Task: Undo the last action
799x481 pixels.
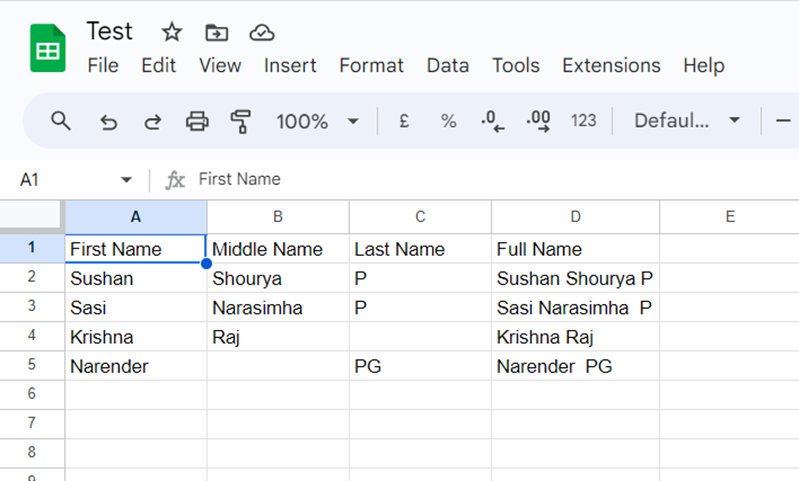Action: tap(108, 122)
